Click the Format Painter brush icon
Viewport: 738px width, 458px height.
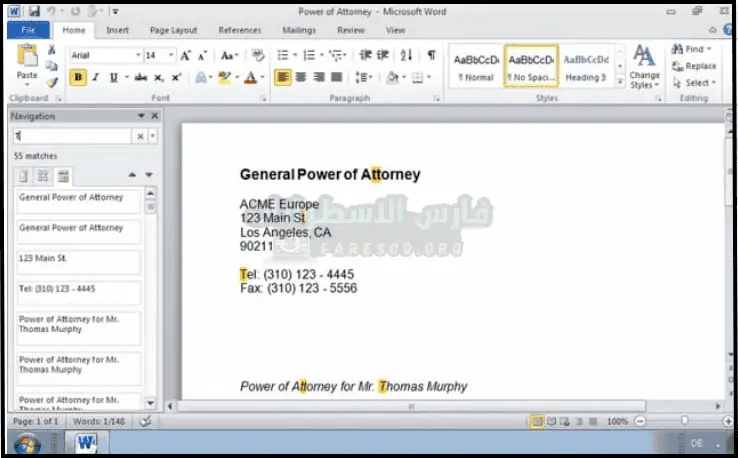coord(51,80)
